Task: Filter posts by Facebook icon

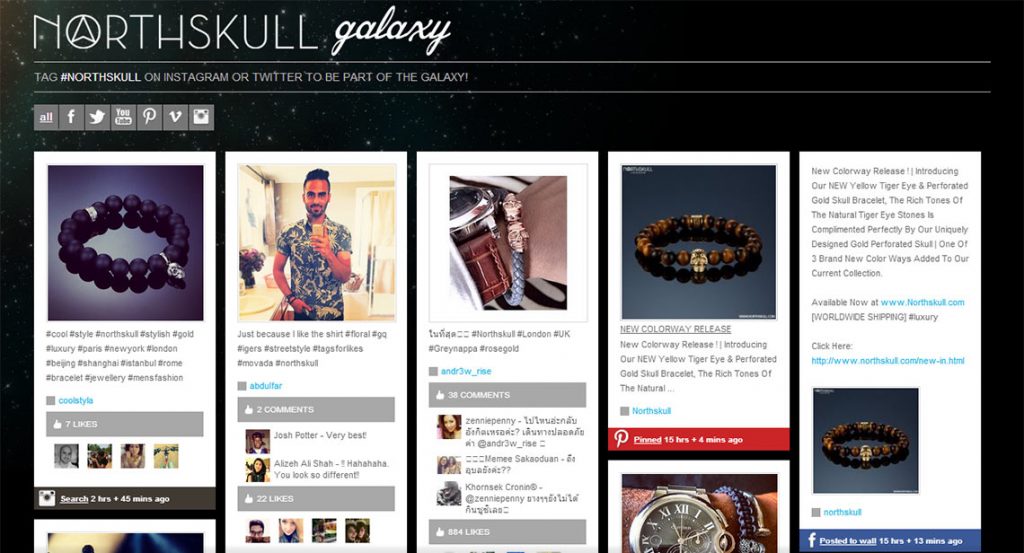Action: click(71, 118)
